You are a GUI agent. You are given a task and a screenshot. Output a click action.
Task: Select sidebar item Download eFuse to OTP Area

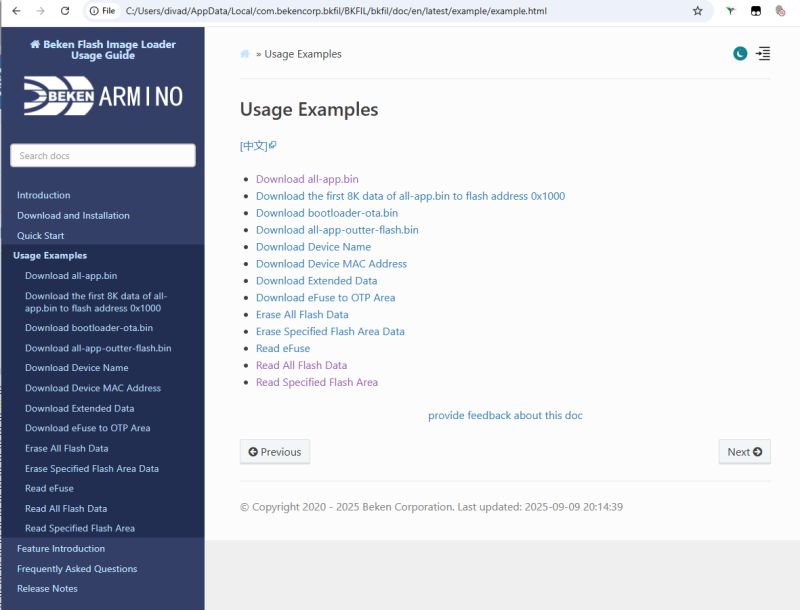[88, 428]
